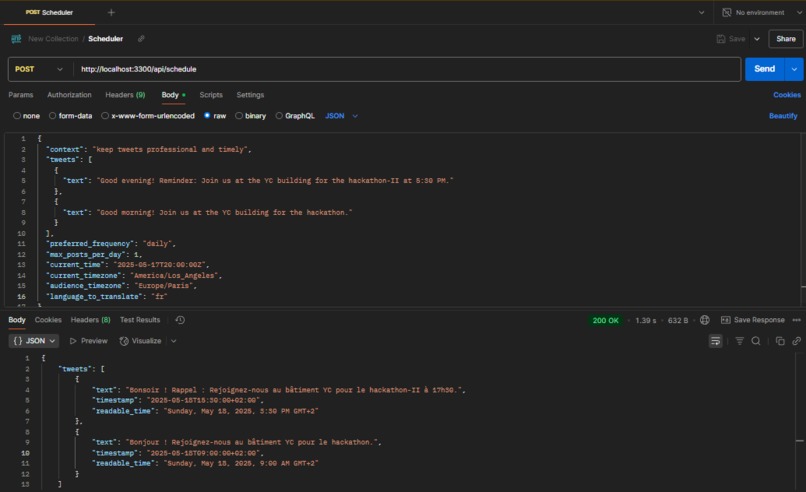Image resolution: width=806 pixels, height=492 pixels.
Task: Open the No environment selector
Action: pos(761,12)
